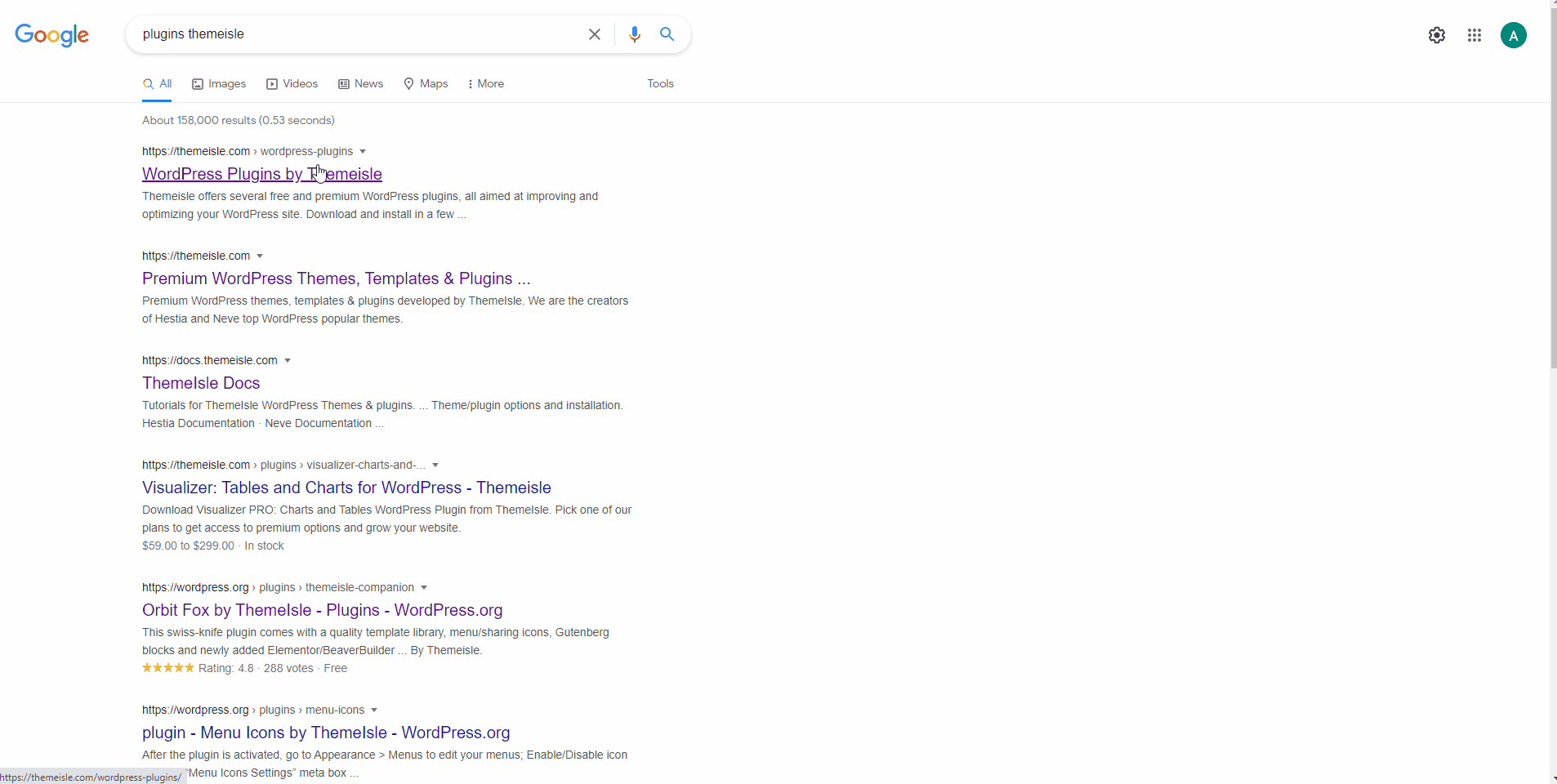
Task: Open the ThemeIsle Docs result
Action: click(201, 383)
